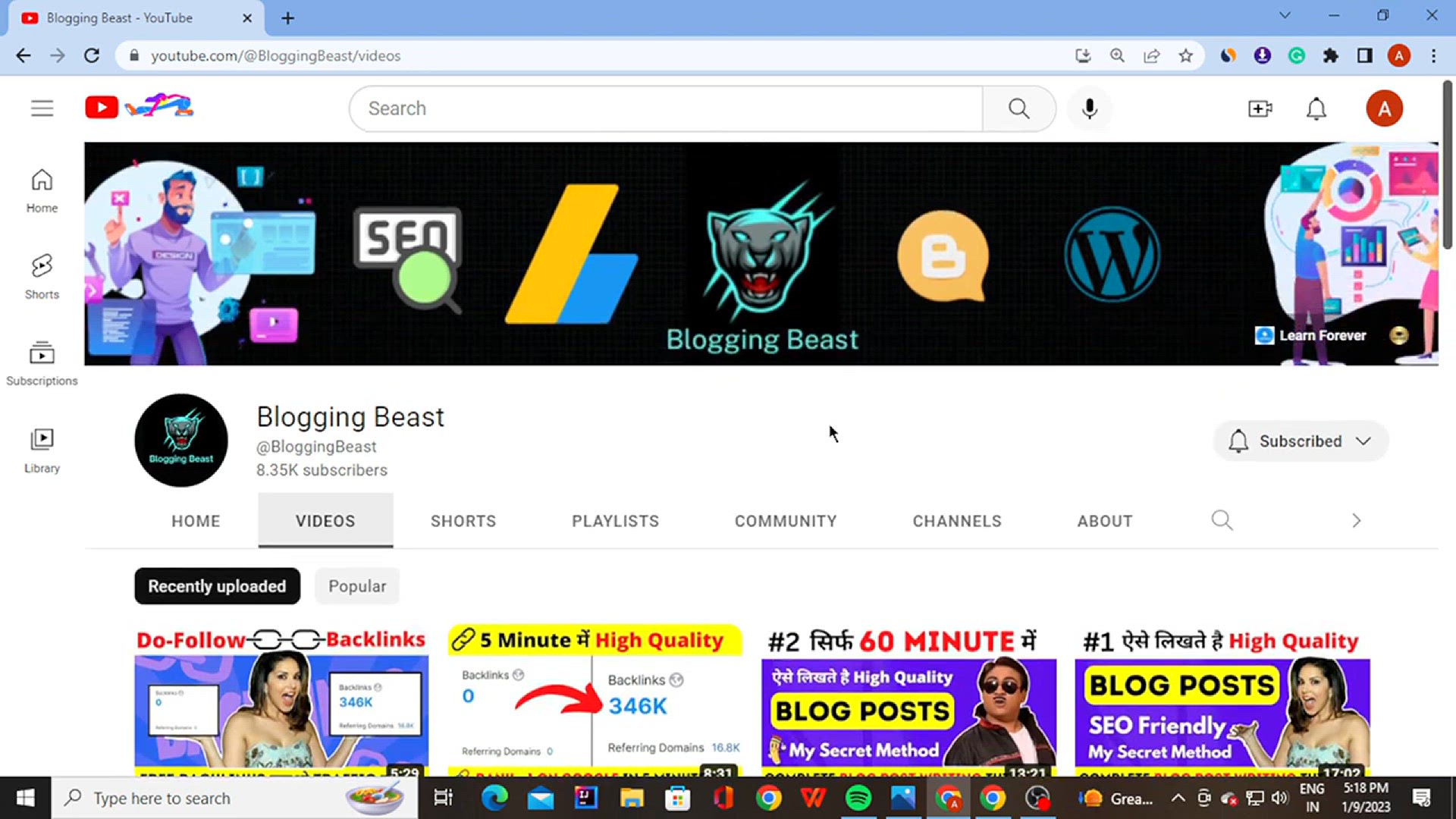The width and height of the screenshot is (1456, 819).
Task: Open the purple download extension
Action: point(1262,55)
